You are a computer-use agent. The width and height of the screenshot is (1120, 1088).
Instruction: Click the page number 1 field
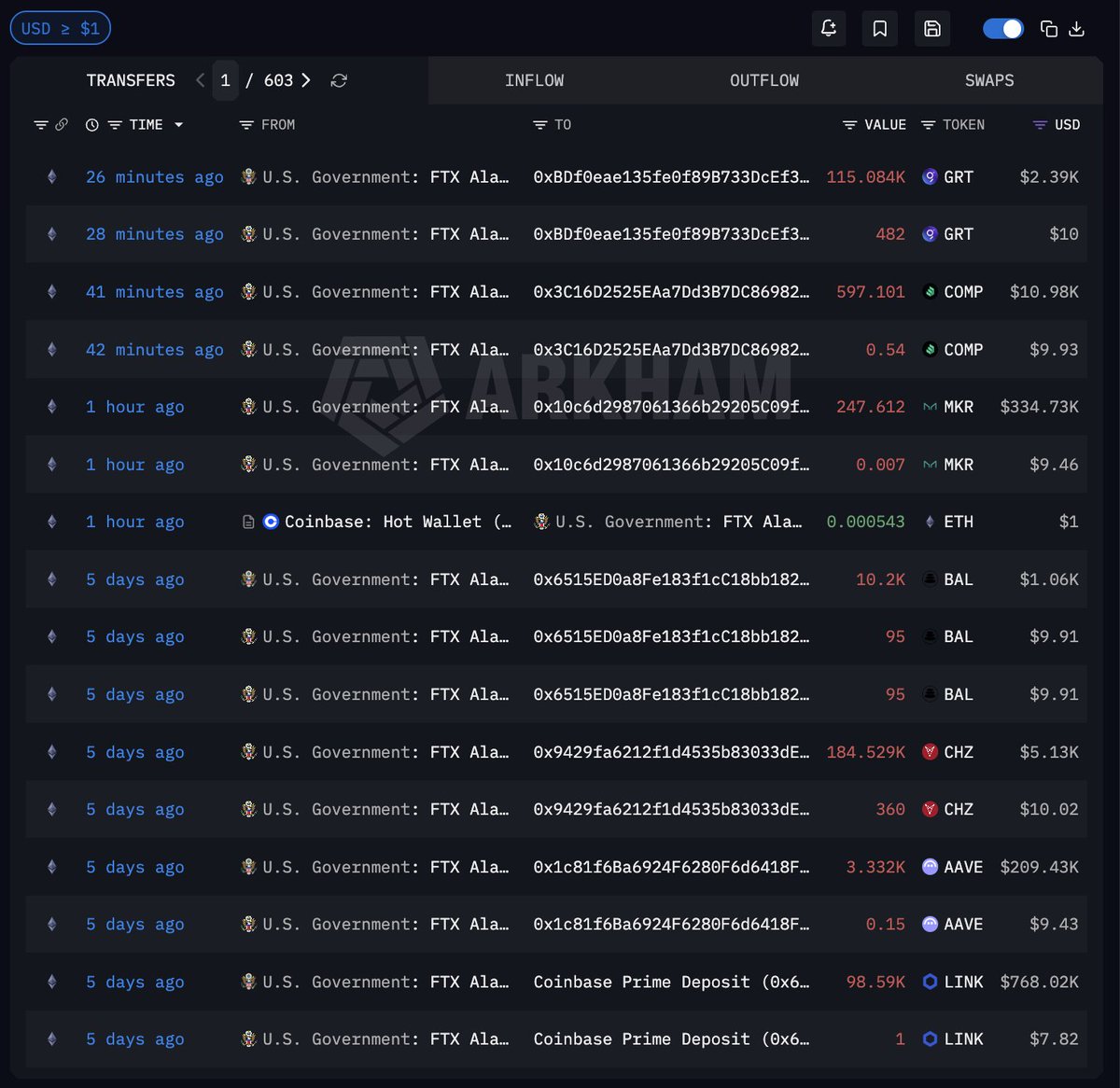pyautogui.click(x=225, y=80)
